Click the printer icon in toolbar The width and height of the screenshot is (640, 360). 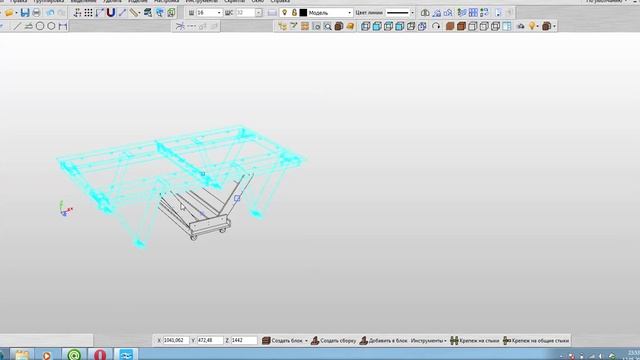(x=36, y=13)
